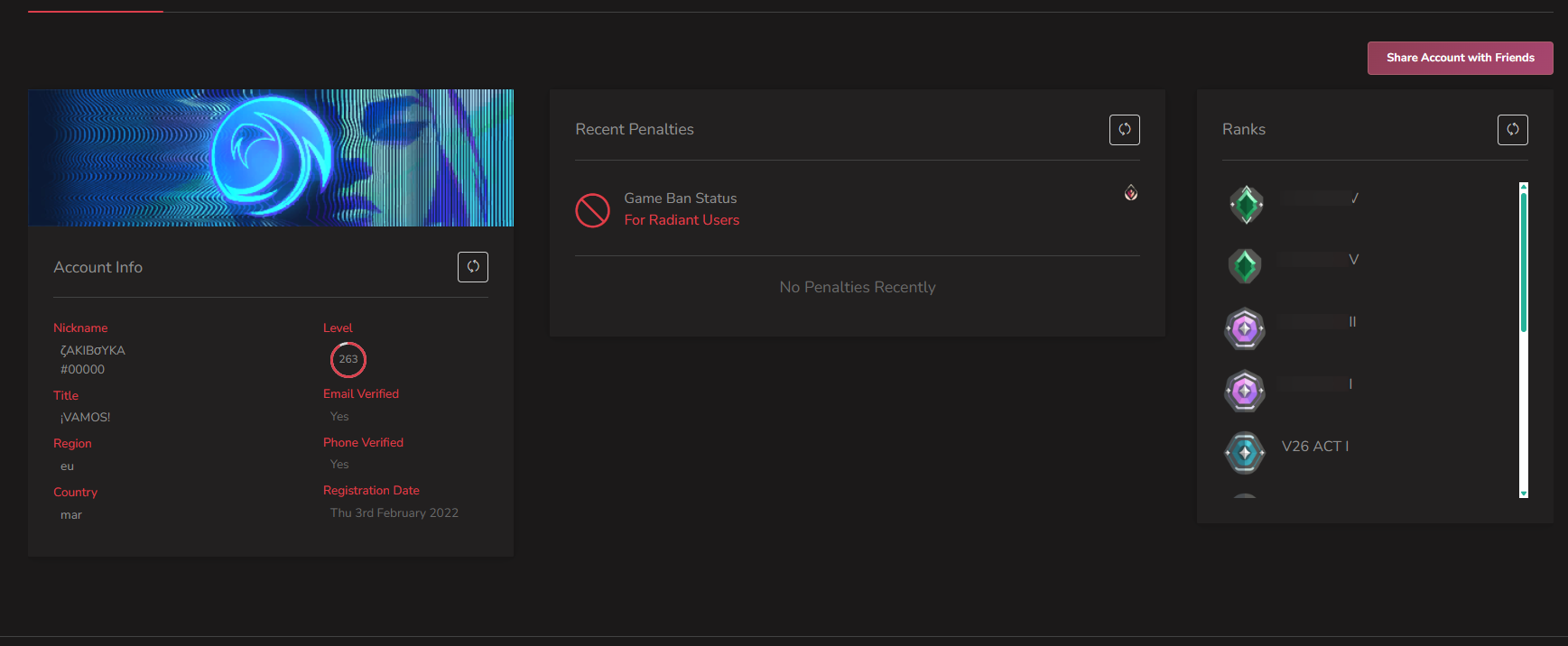Click the region value 'eu'
Screen dimensions: 1568x646
(67, 466)
